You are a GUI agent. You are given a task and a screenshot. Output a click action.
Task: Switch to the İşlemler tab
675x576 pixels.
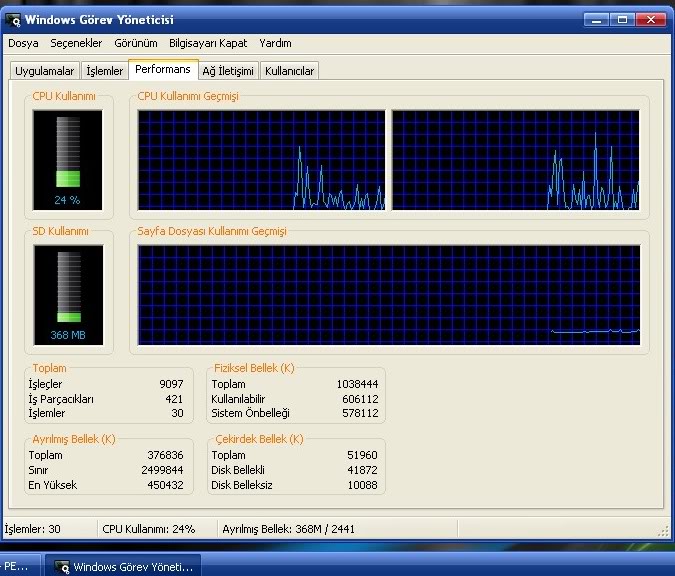[105, 71]
